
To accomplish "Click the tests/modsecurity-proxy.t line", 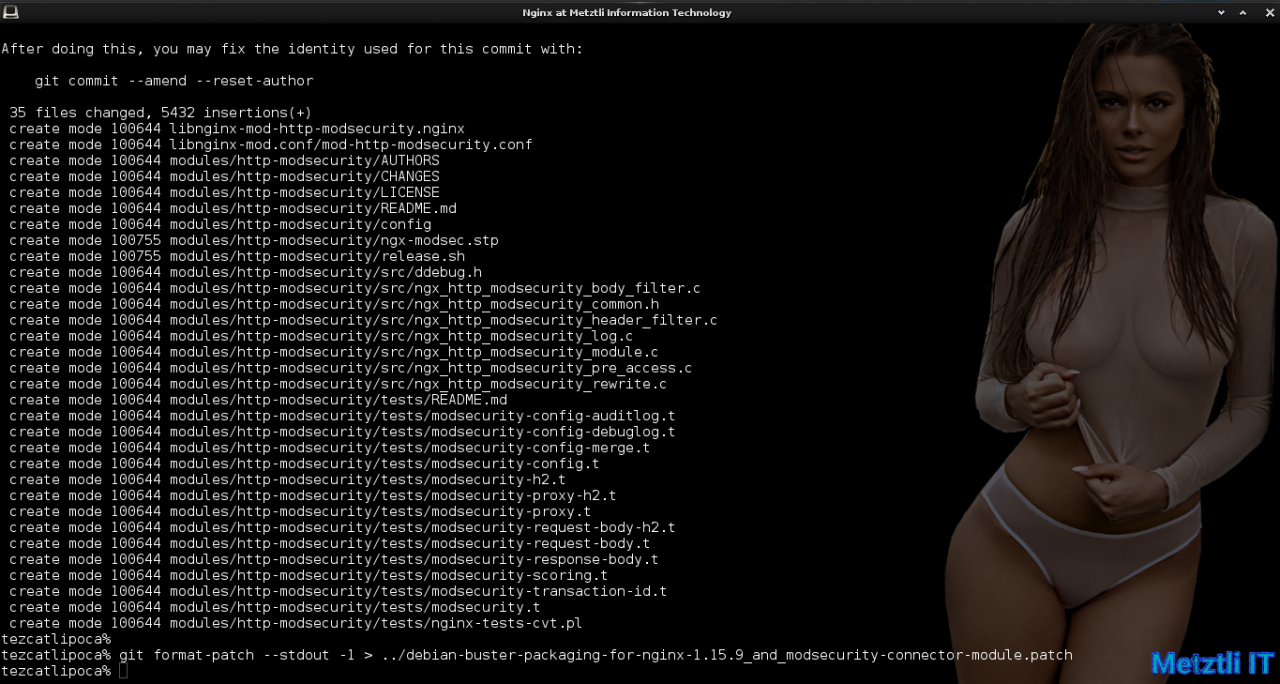I will point(300,513).
